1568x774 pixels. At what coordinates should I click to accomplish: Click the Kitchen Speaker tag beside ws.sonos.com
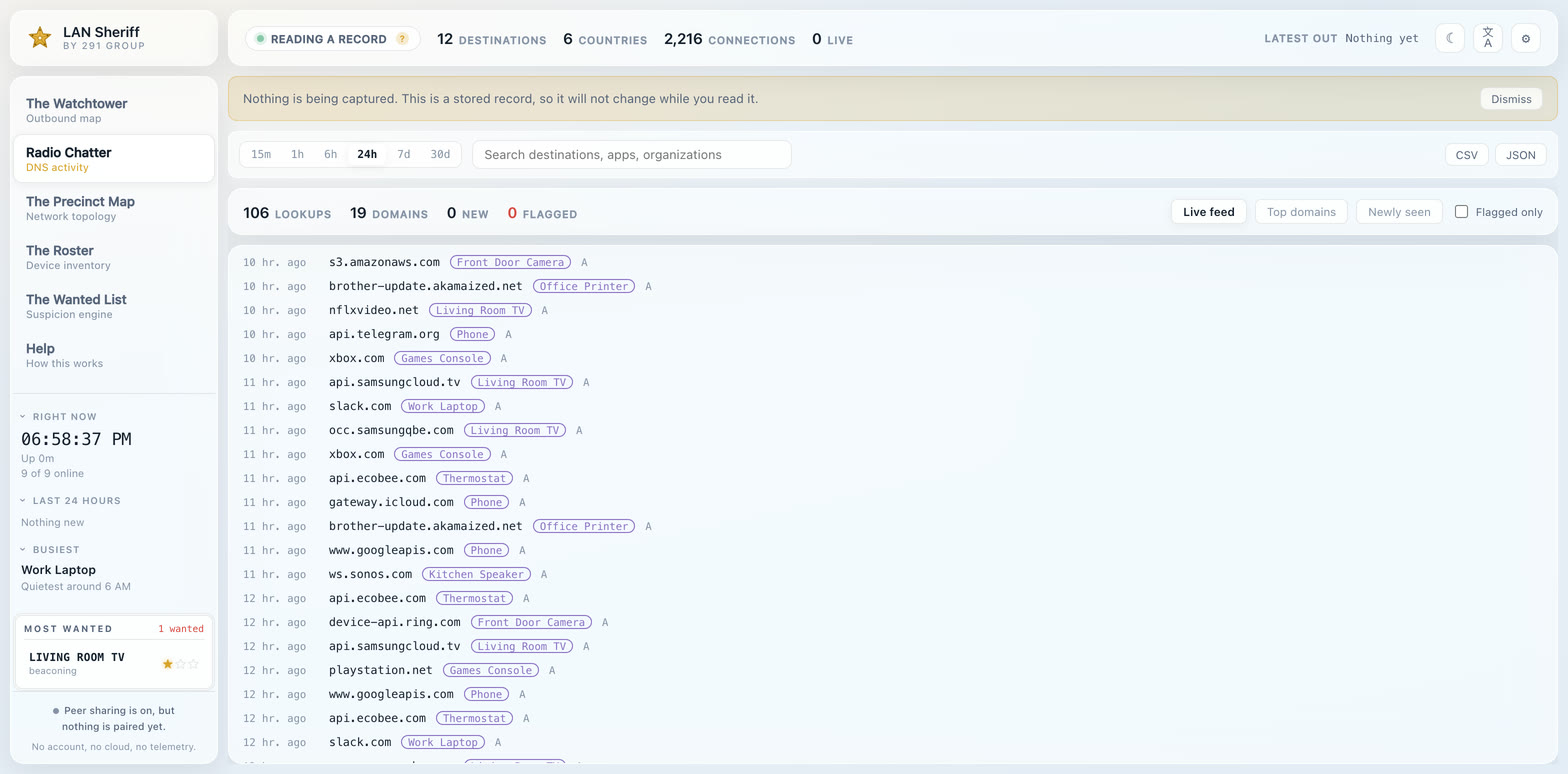point(475,574)
